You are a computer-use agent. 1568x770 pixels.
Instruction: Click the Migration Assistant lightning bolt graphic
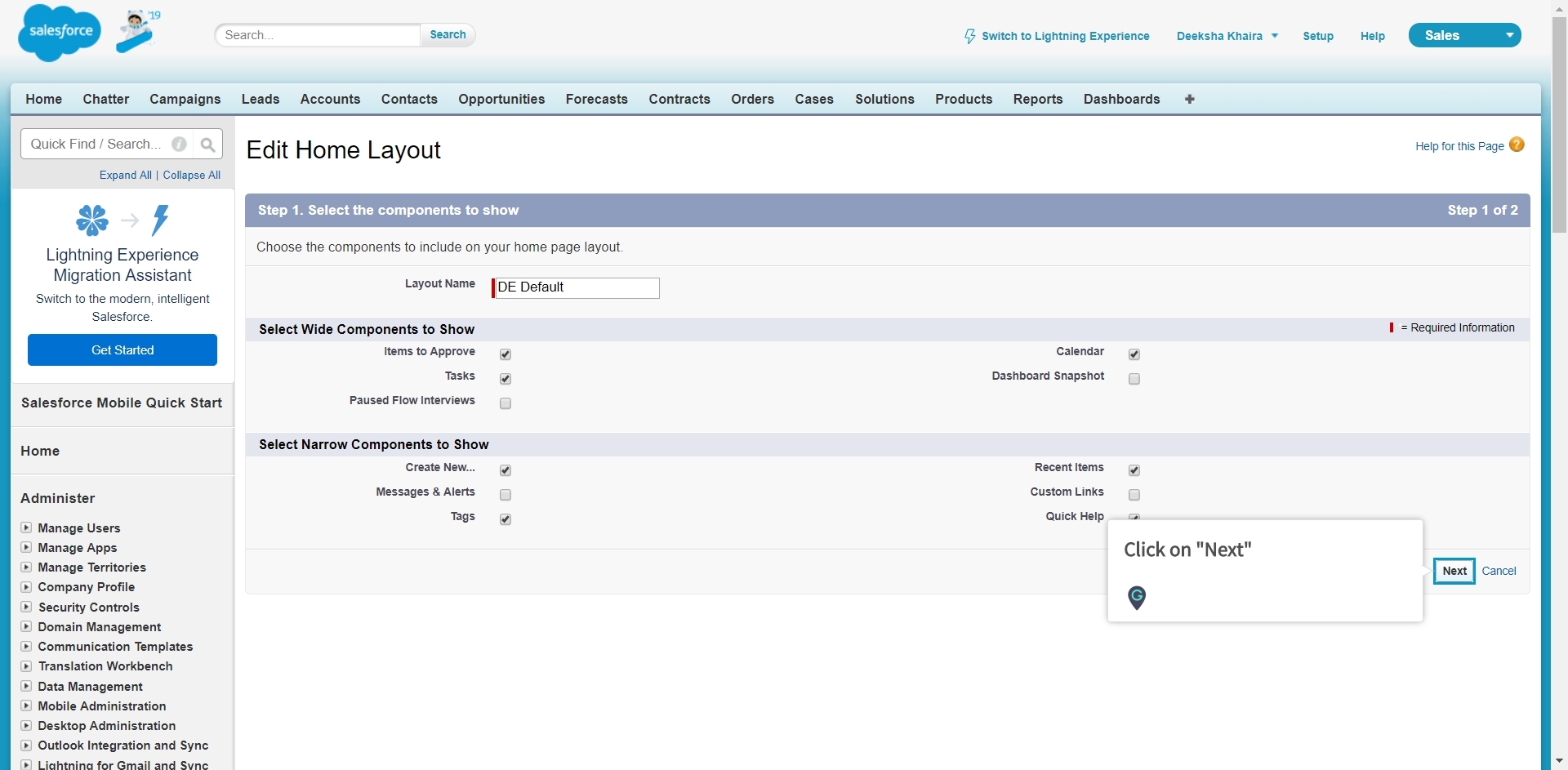tap(161, 220)
